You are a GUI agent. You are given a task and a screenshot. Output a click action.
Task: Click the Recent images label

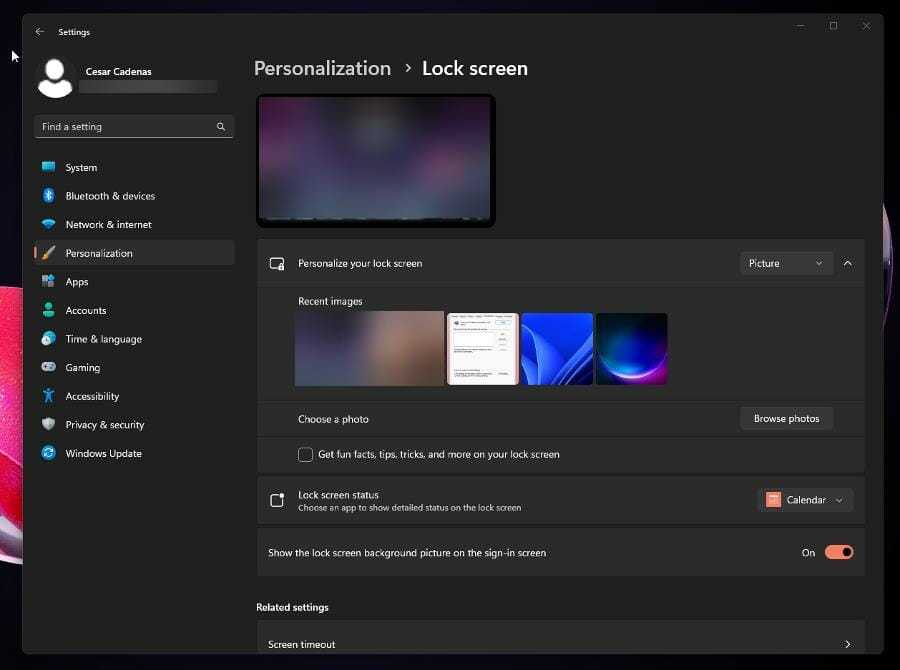point(330,301)
